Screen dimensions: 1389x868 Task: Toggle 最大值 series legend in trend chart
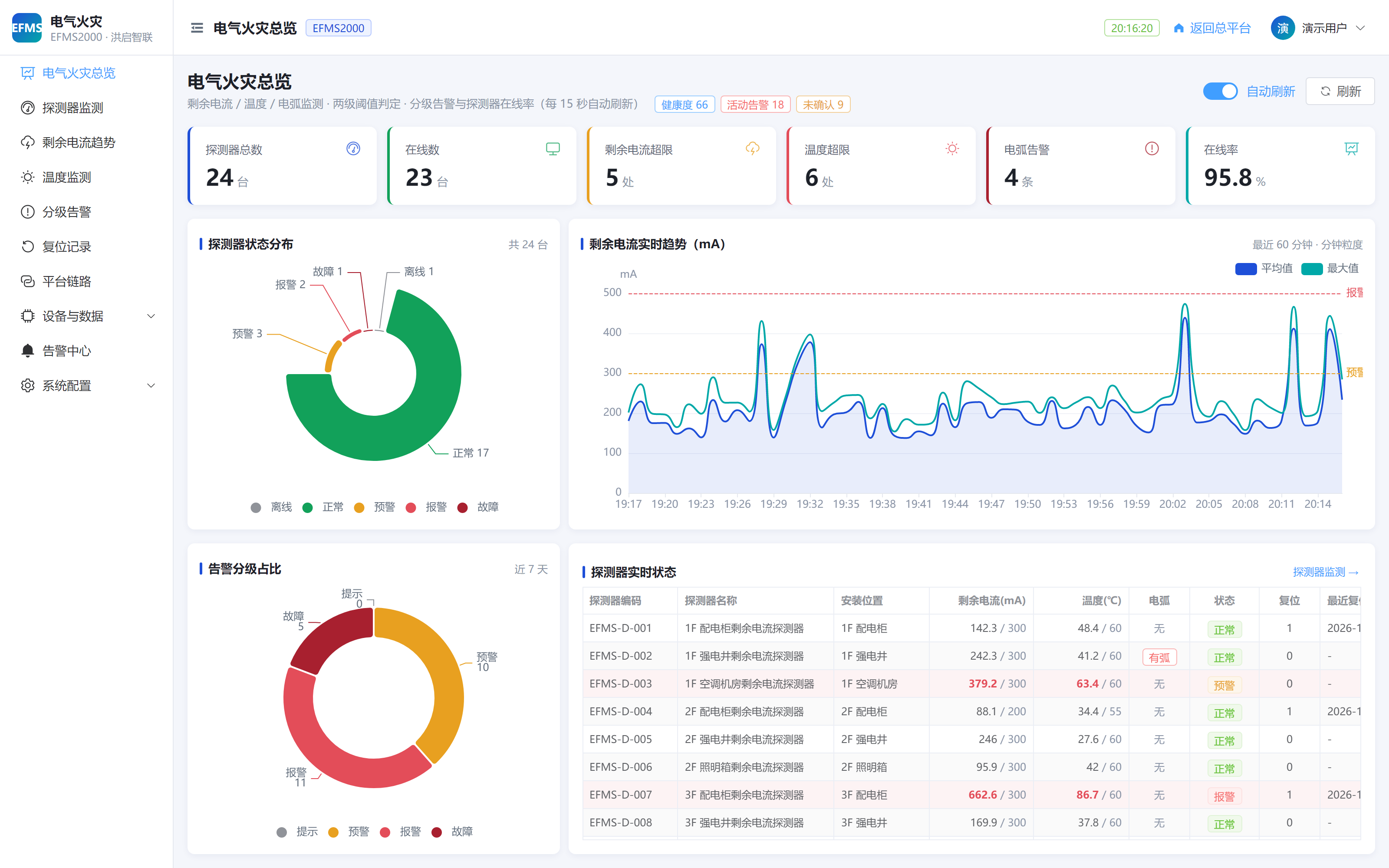point(1330,268)
